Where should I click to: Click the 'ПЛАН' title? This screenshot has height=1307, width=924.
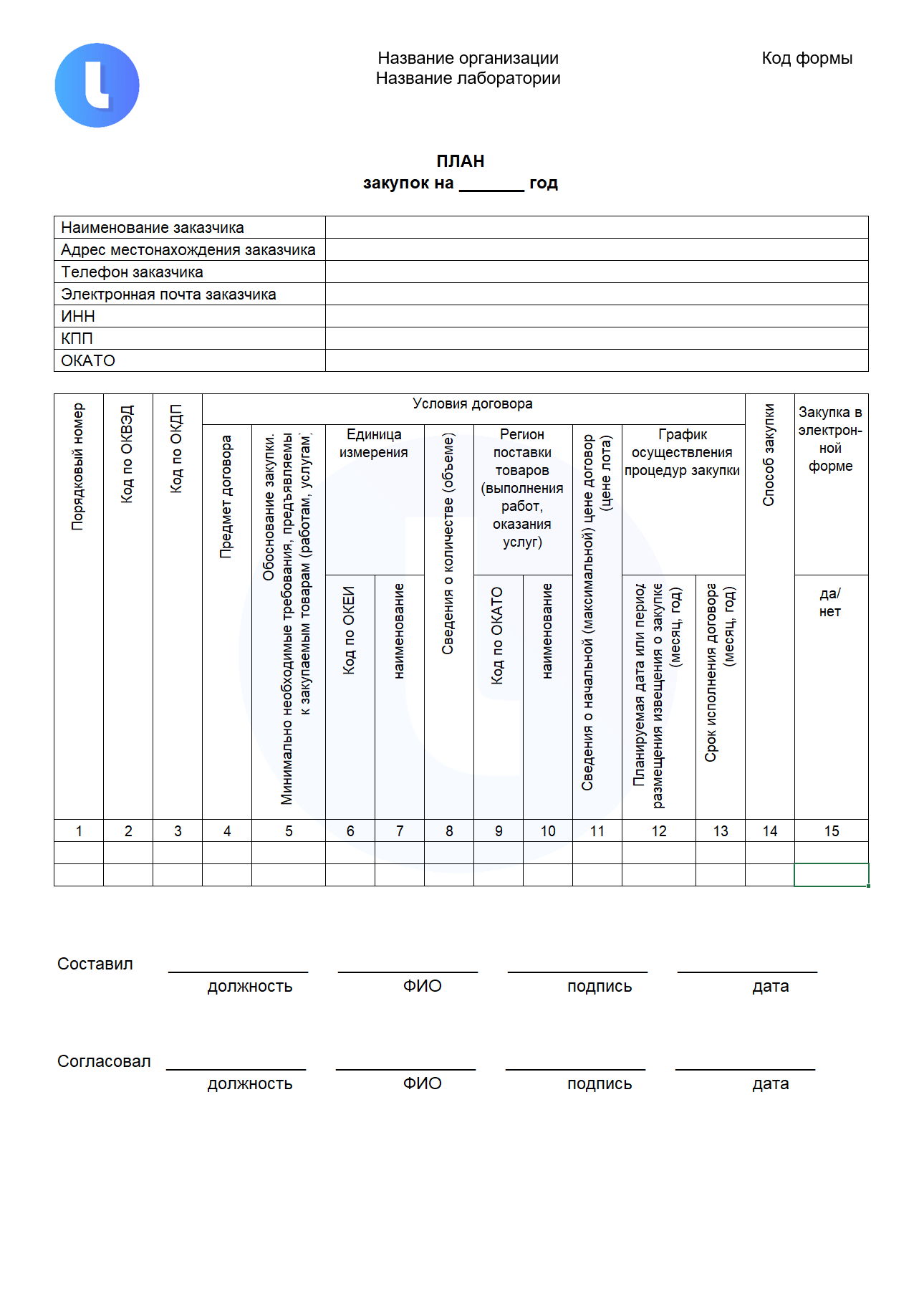tap(461, 161)
